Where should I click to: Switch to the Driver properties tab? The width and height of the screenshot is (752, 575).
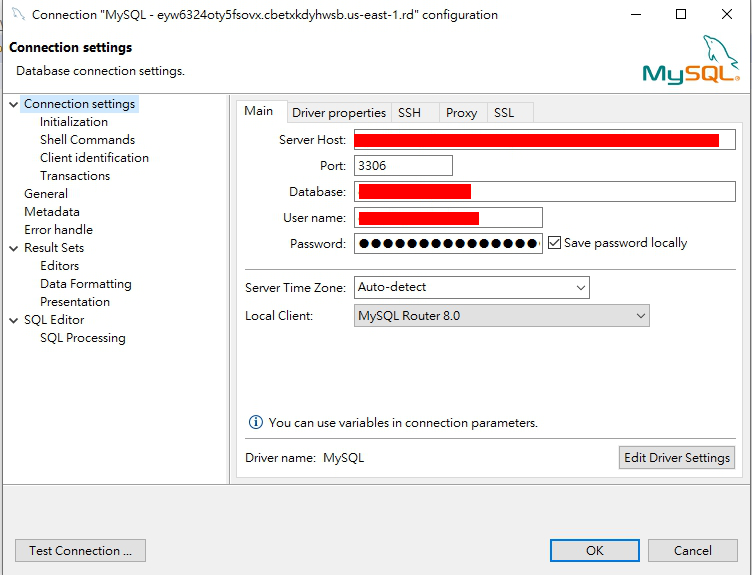[x=339, y=113]
